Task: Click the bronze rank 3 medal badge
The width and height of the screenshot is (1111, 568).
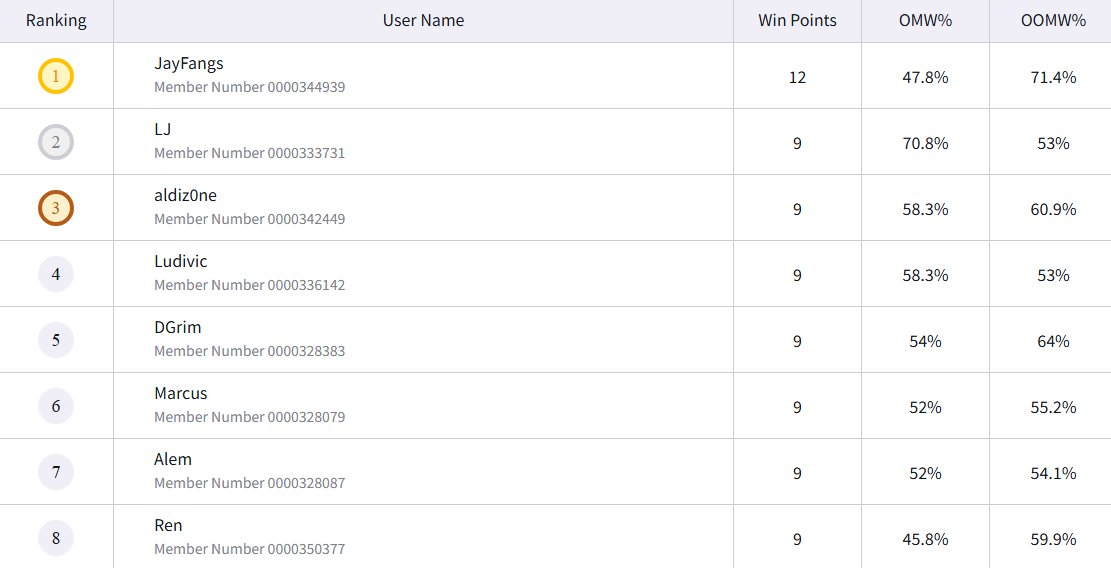Action: [56, 208]
